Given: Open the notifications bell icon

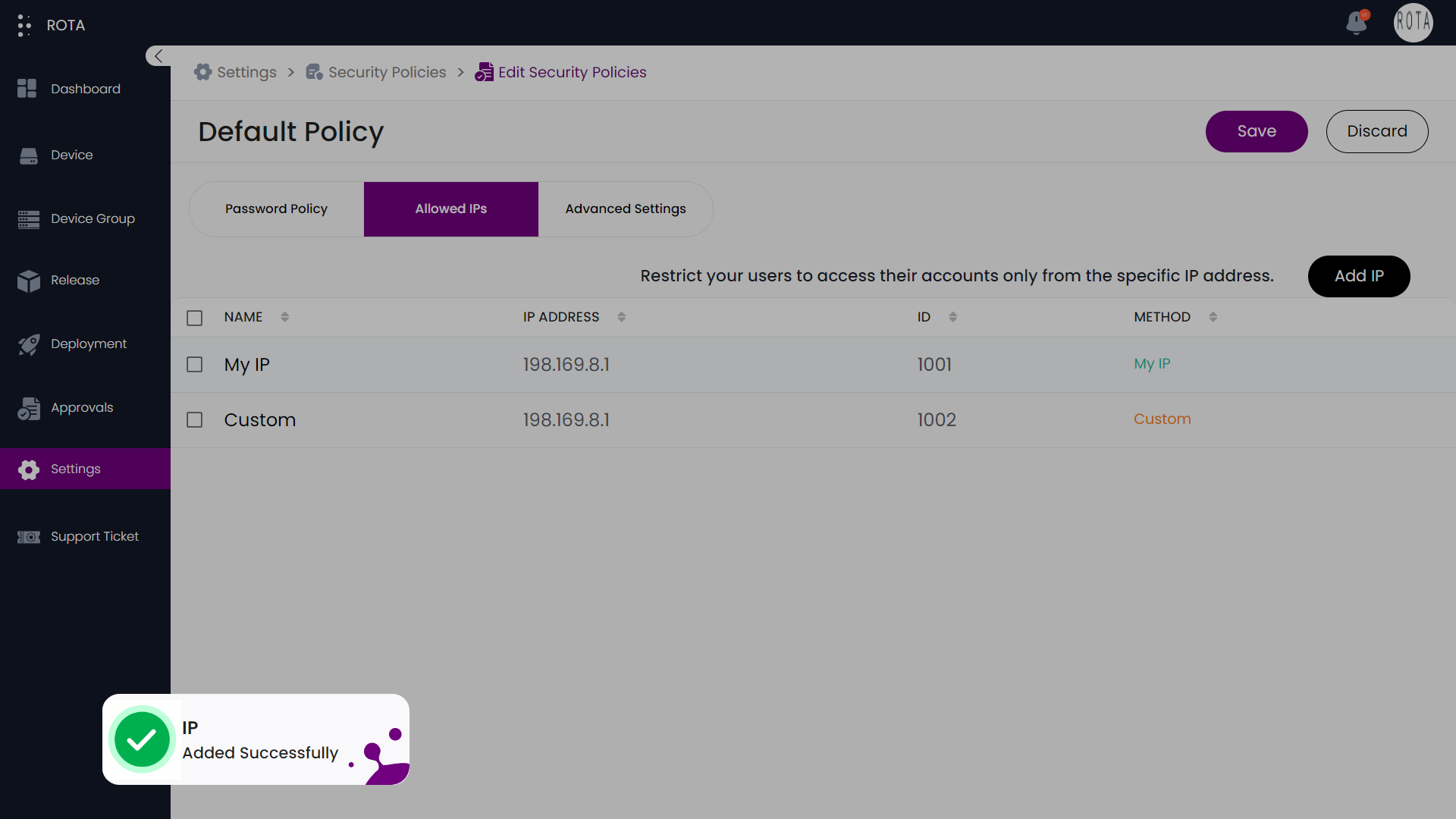Looking at the screenshot, I should [1357, 23].
